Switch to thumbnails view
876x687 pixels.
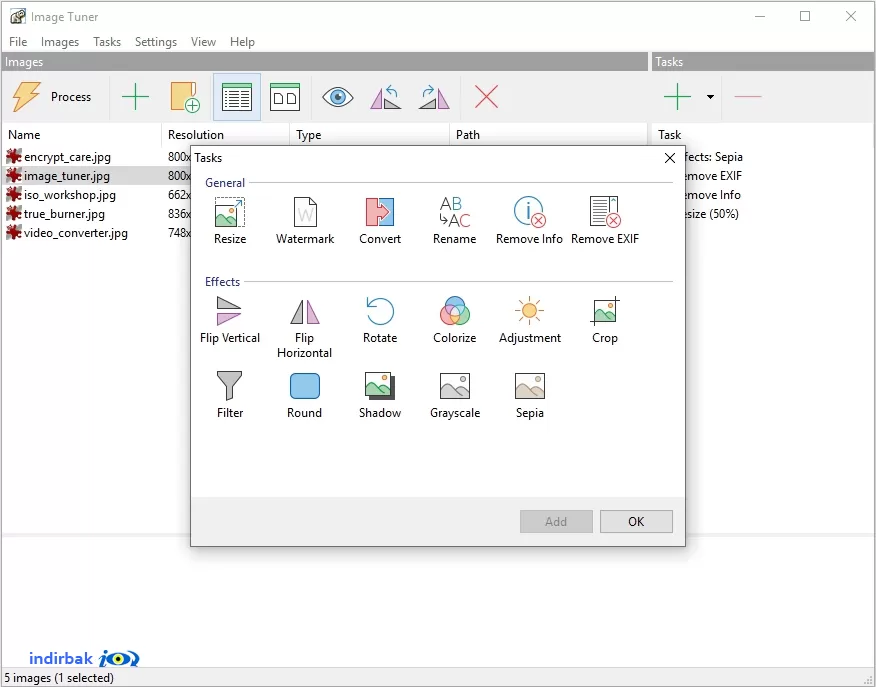pyautogui.click(x=285, y=97)
